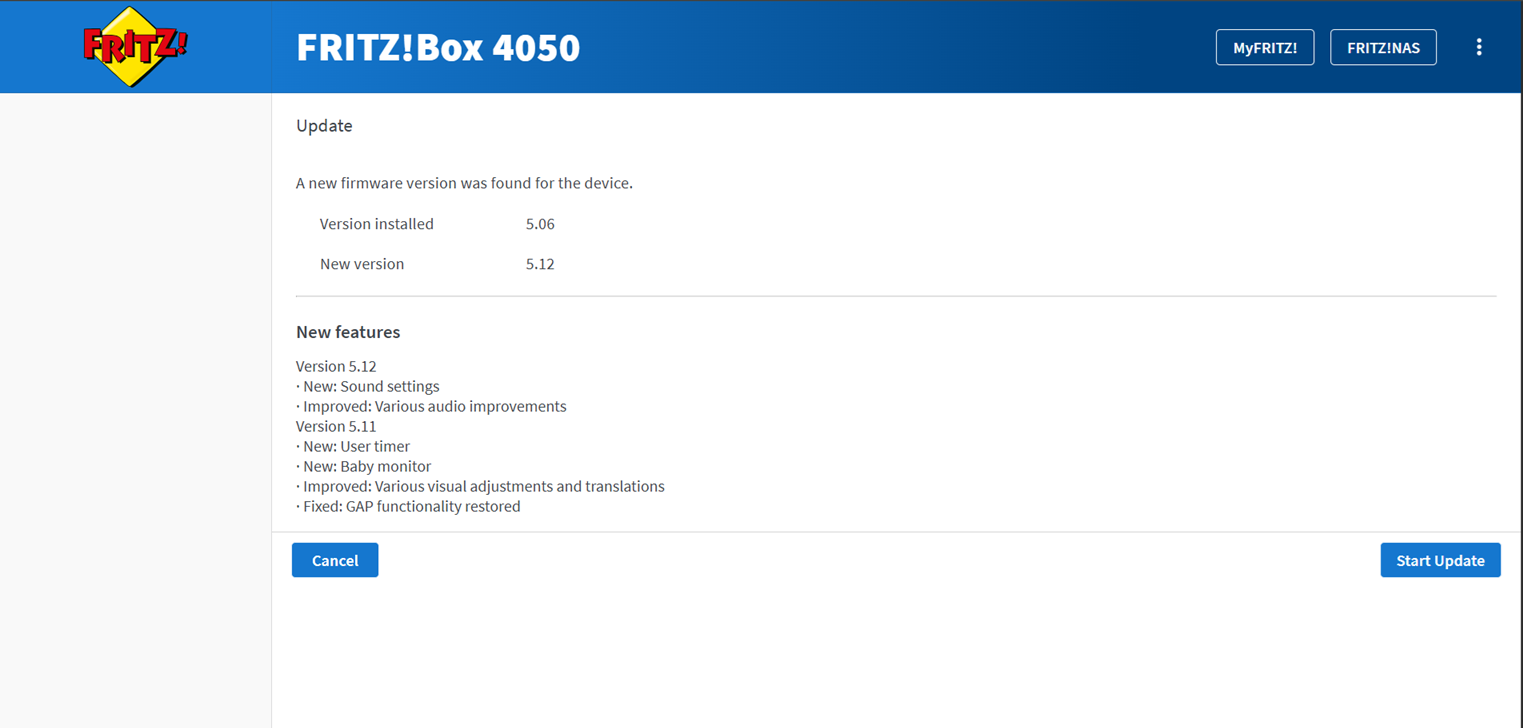The width and height of the screenshot is (1523, 728).
Task: Open the three-dot overflow menu
Action: point(1479,47)
